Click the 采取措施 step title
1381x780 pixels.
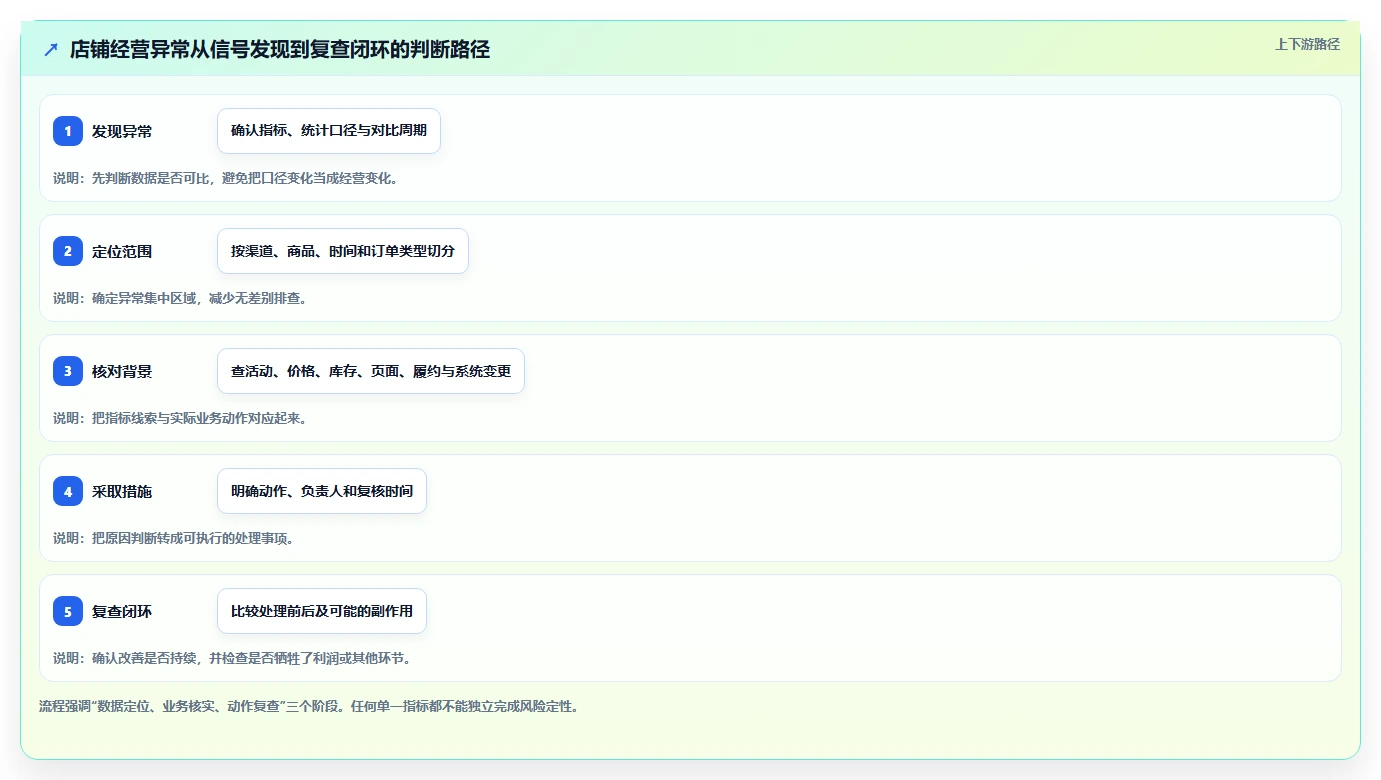[x=122, y=491]
